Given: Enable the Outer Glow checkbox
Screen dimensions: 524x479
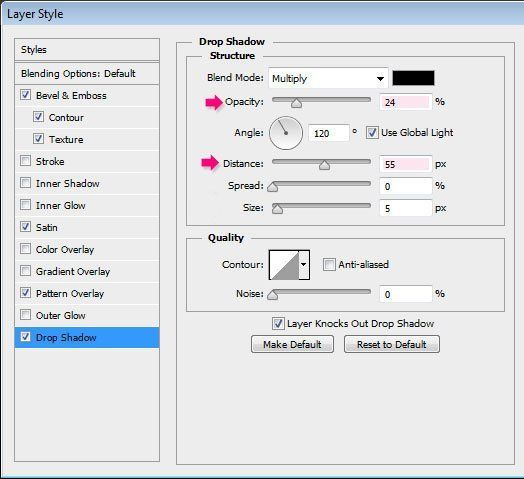Looking at the screenshot, I should coord(25,315).
